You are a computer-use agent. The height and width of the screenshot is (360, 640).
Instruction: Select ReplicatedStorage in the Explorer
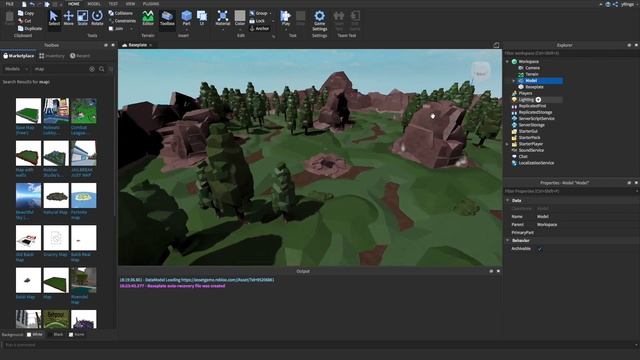(x=535, y=112)
